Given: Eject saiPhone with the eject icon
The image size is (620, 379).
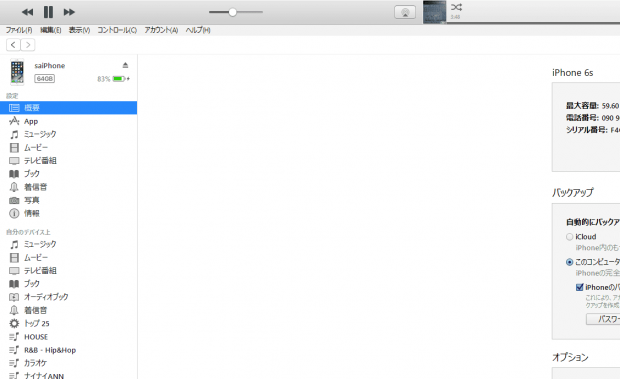Looking at the screenshot, I should pos(125,65).
